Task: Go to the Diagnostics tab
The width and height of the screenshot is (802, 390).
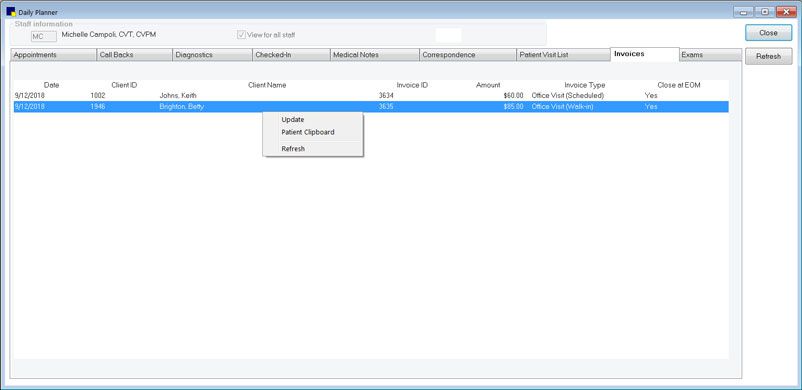Action: tap(212, 55)
